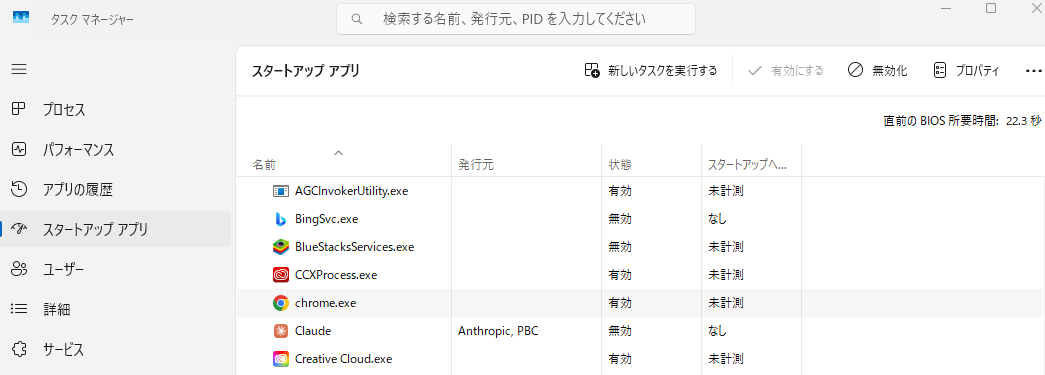Click the スタートアップ アプリ page heading
The image size is (1045, 375).
tap(306, 71)
